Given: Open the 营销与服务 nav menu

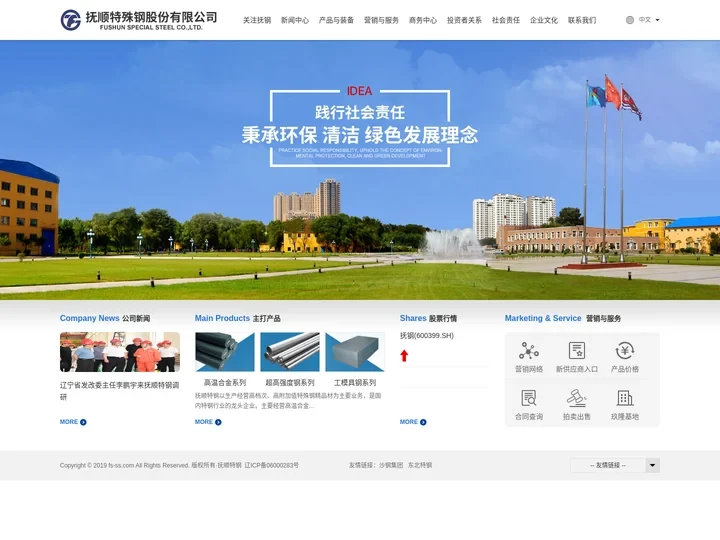Looking at the screenshot, I should [x=381, y=20].
